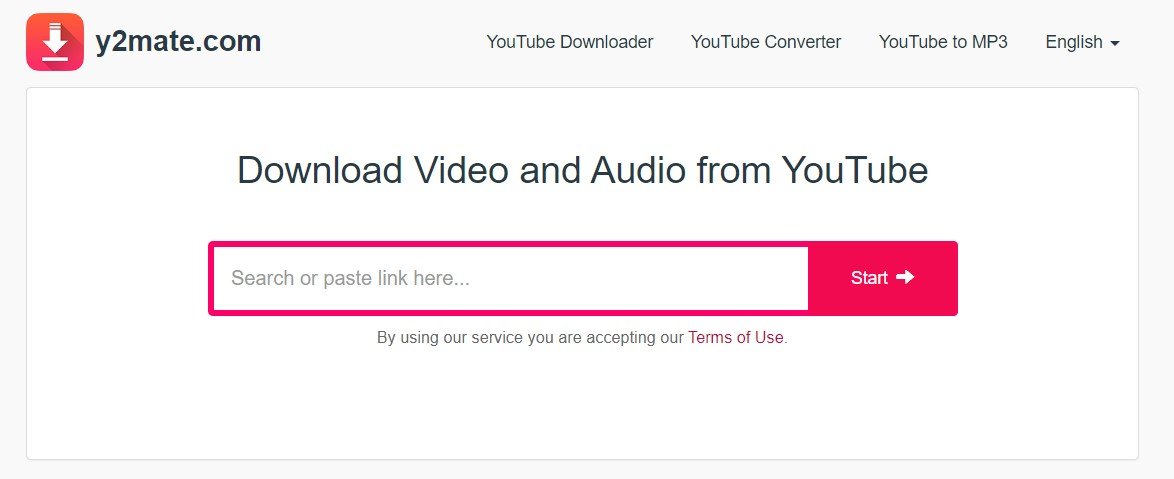Viewport: 1174px width, 479px height.
Task: Click the y2mate.com site name text
Action: tap(178, 42)
